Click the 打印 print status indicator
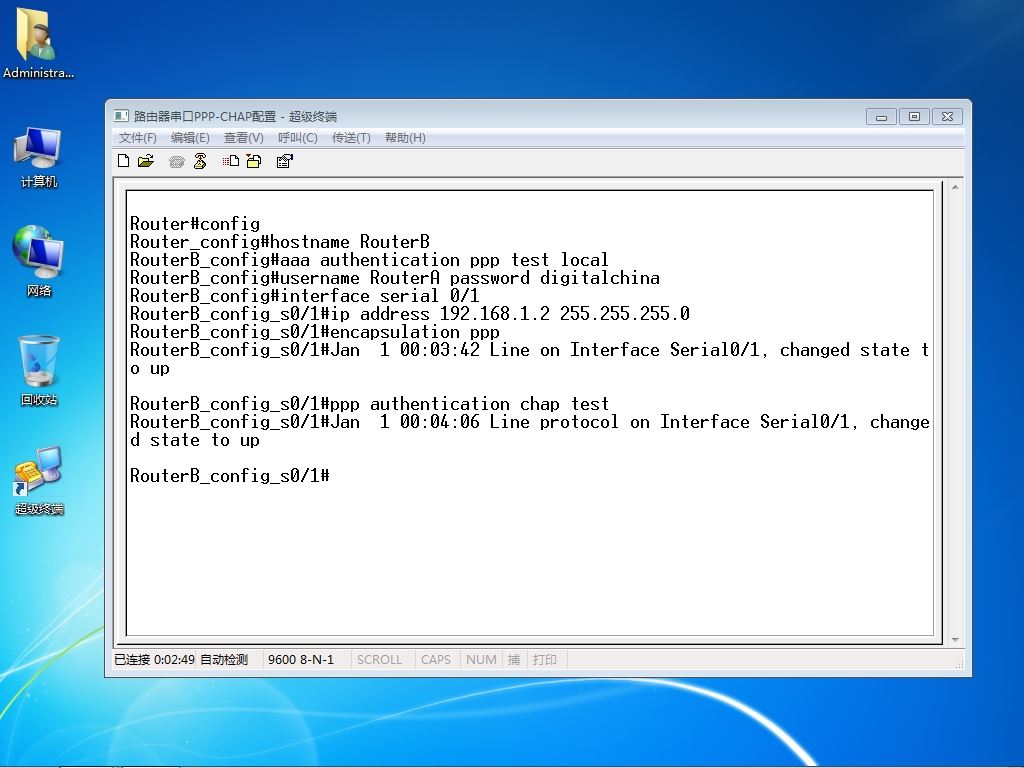The width and height of the screenshot is (1024, 768). pos(545,660)
